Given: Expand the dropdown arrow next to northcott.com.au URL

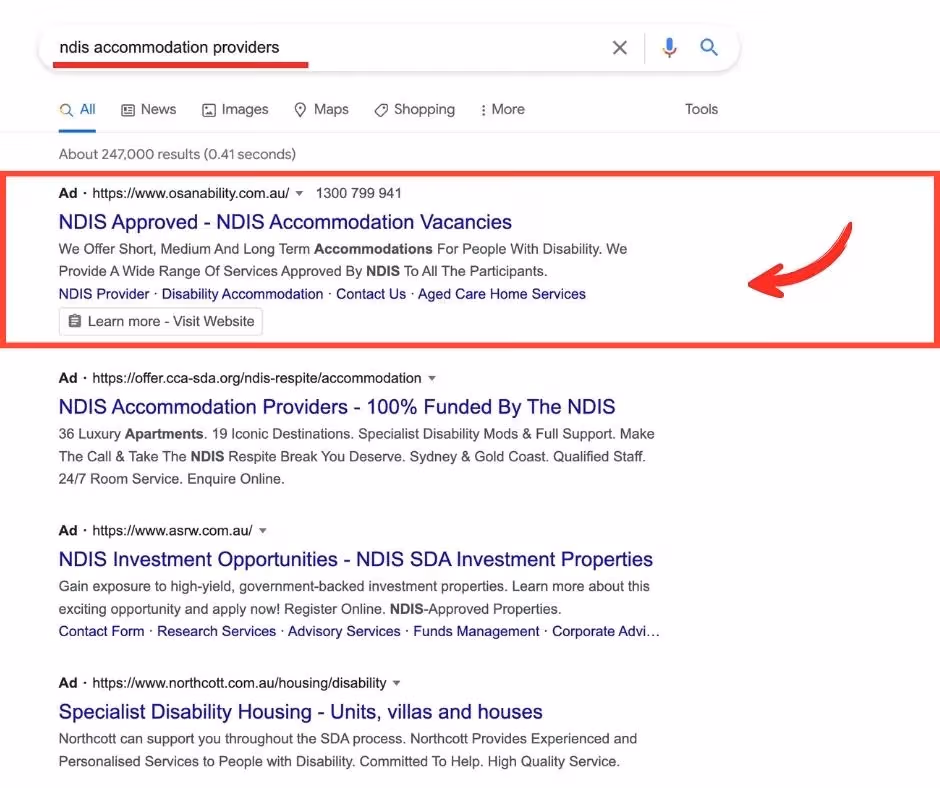Looking at the screenshot, I should pos(396,683).
